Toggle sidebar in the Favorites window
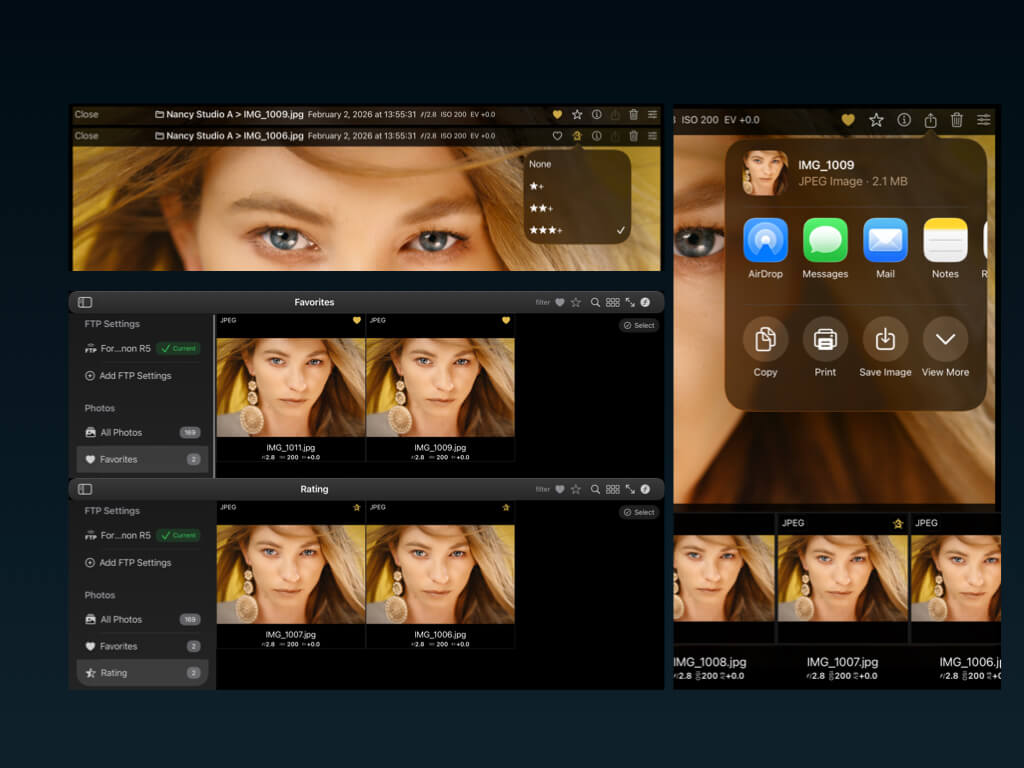This screenshot has width=1024, height=768. point(85,302)
